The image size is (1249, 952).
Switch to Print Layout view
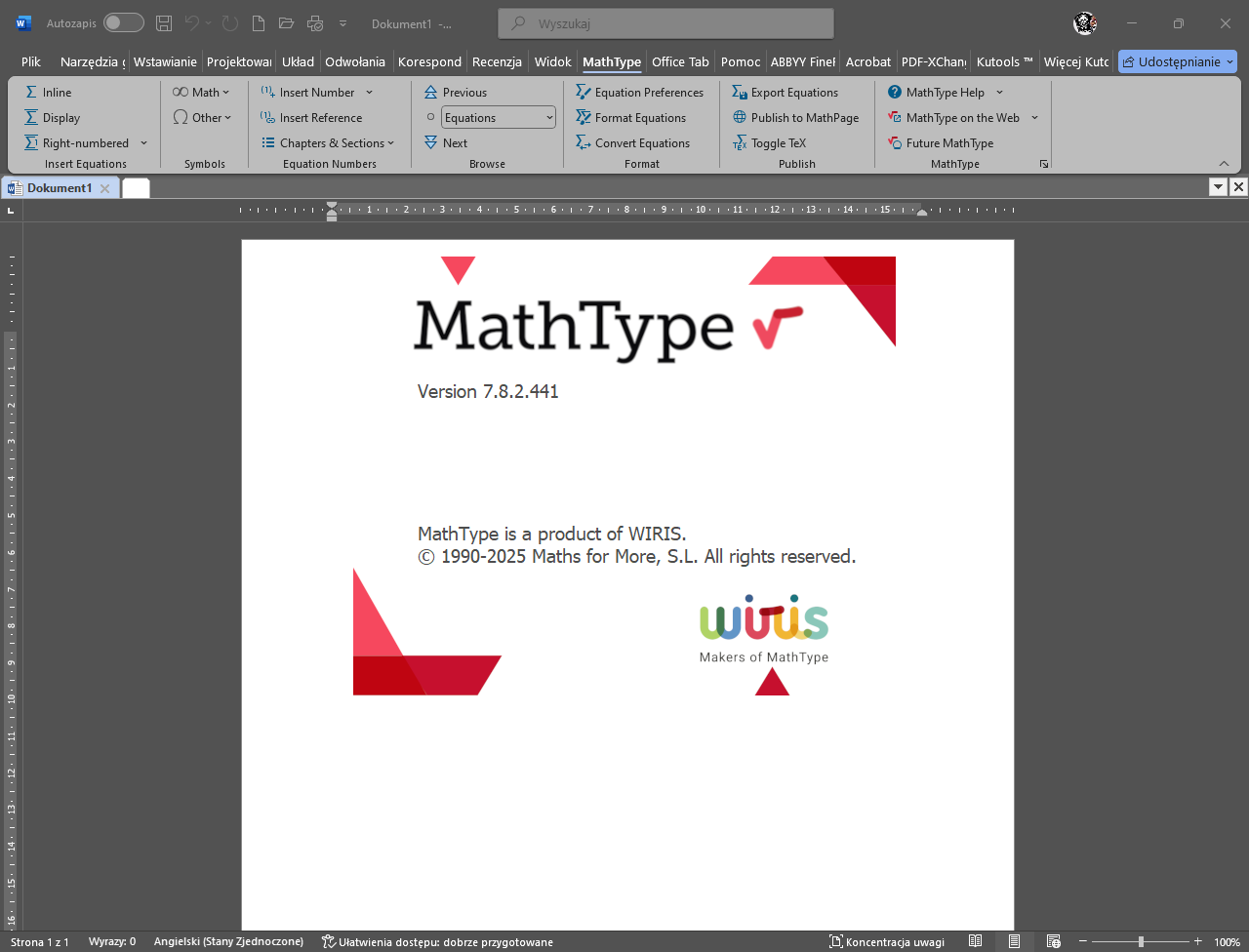(x=1015, y=942)
